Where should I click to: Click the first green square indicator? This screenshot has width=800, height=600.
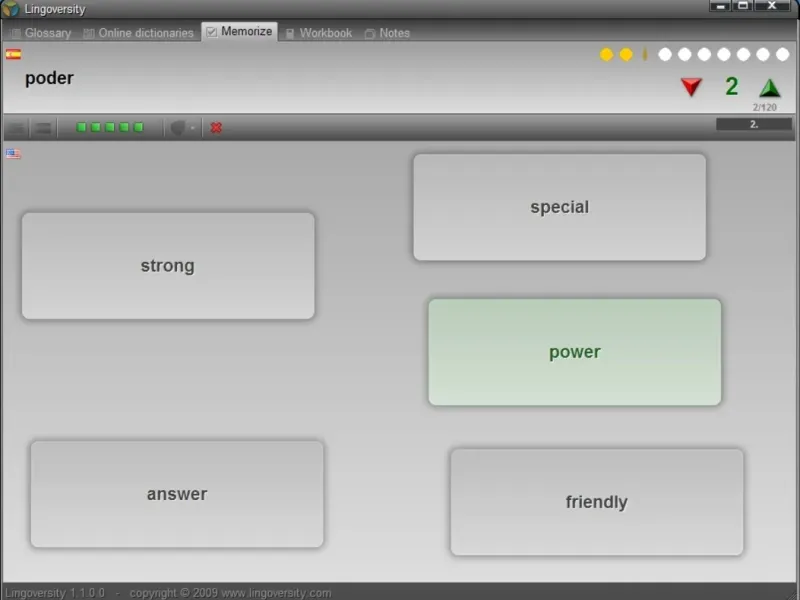point(81,127)
